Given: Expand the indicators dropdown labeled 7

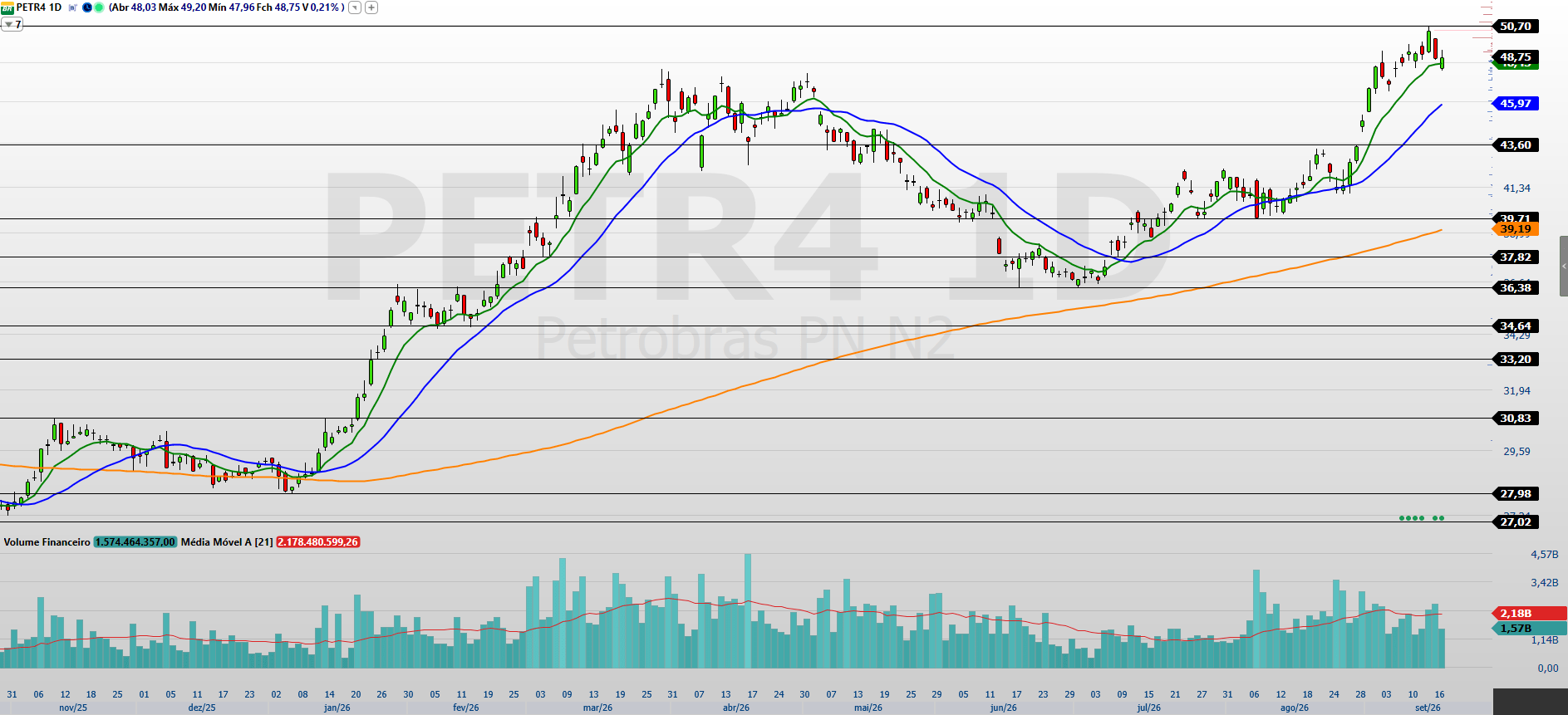Looking at the screenshot, I should coord(12,24).
